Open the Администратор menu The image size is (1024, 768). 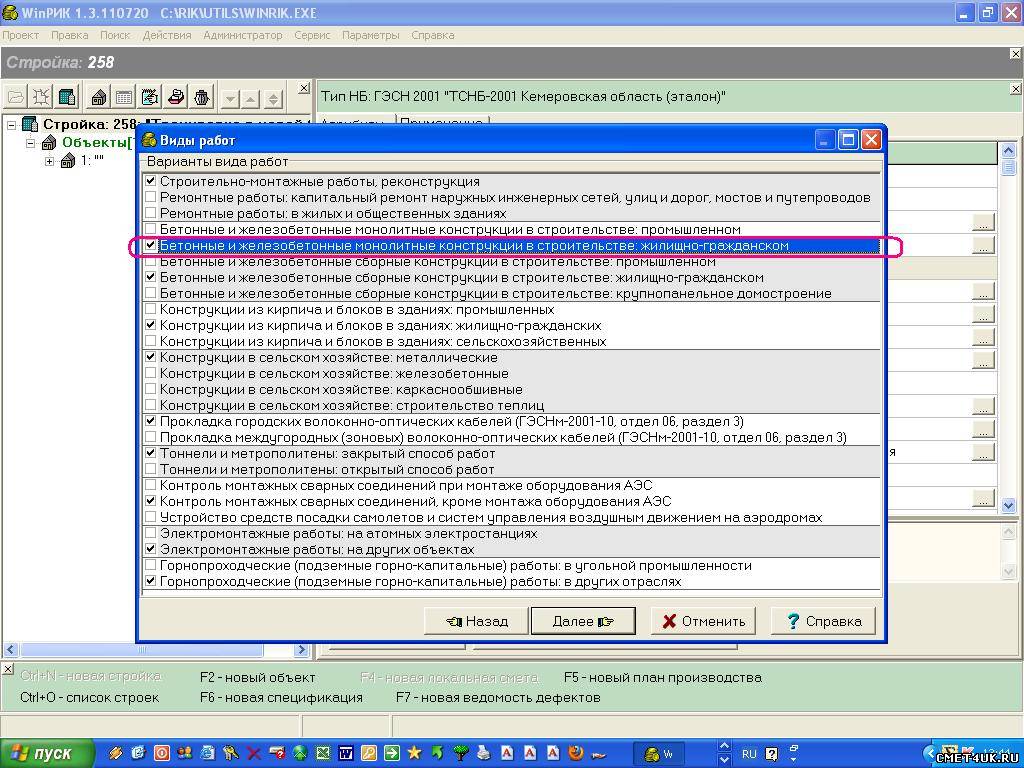[242, 35]
